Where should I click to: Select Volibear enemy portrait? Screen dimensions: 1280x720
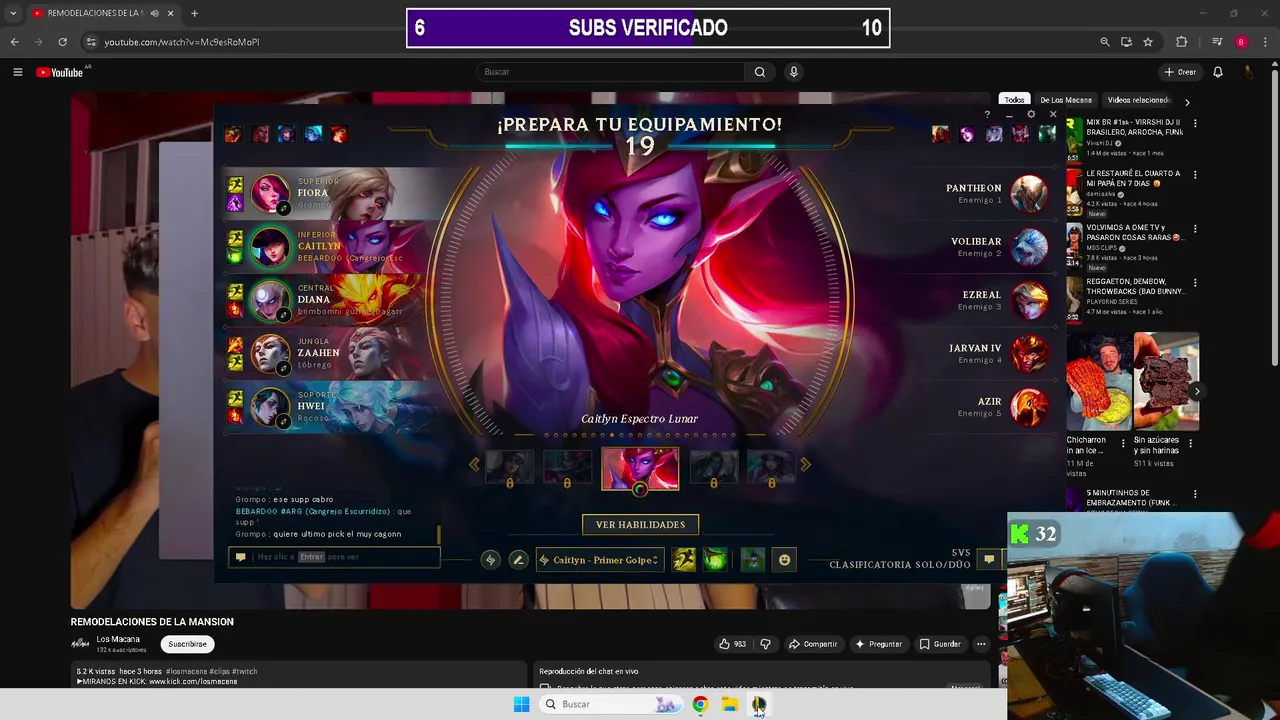(1029, 247)
